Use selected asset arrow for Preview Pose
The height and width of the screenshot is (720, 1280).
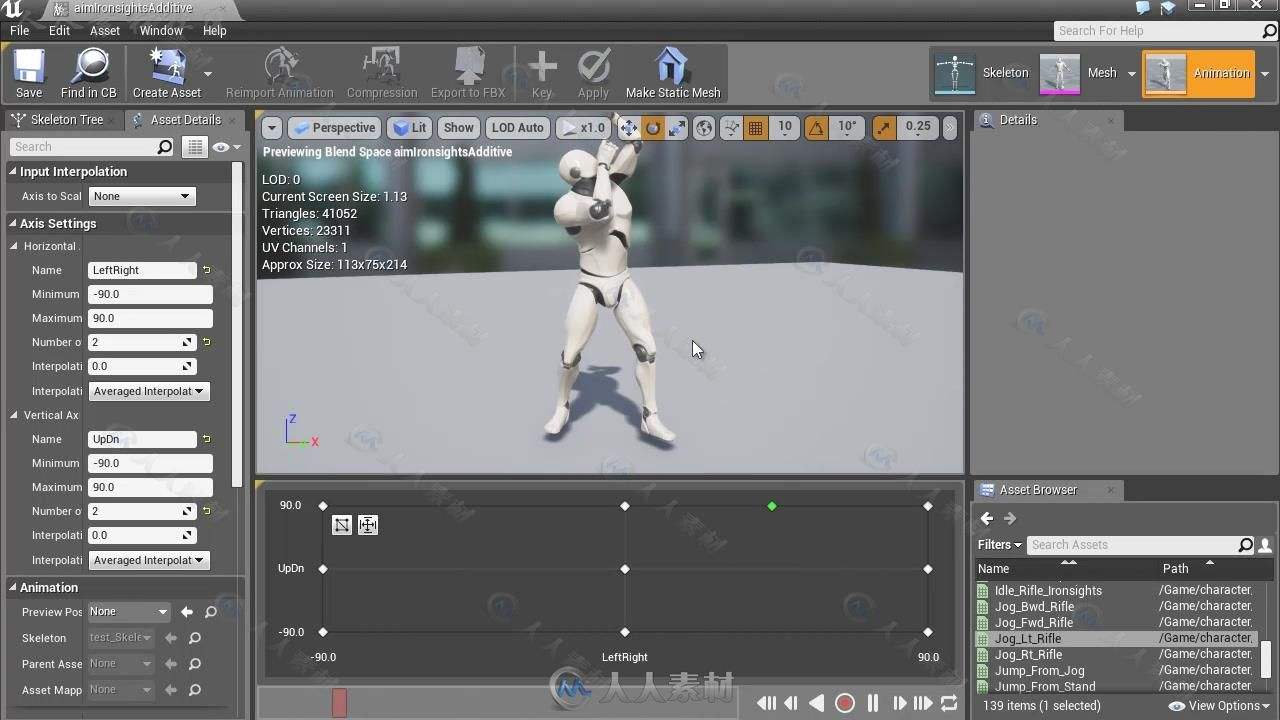(x=187, y=612)
